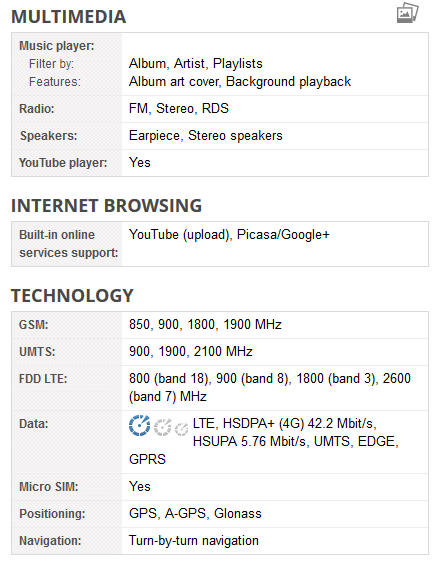Click the blue high-speed data icon
Screen dimensions: 435x565
pyautogui.click(x=139, y=426)
